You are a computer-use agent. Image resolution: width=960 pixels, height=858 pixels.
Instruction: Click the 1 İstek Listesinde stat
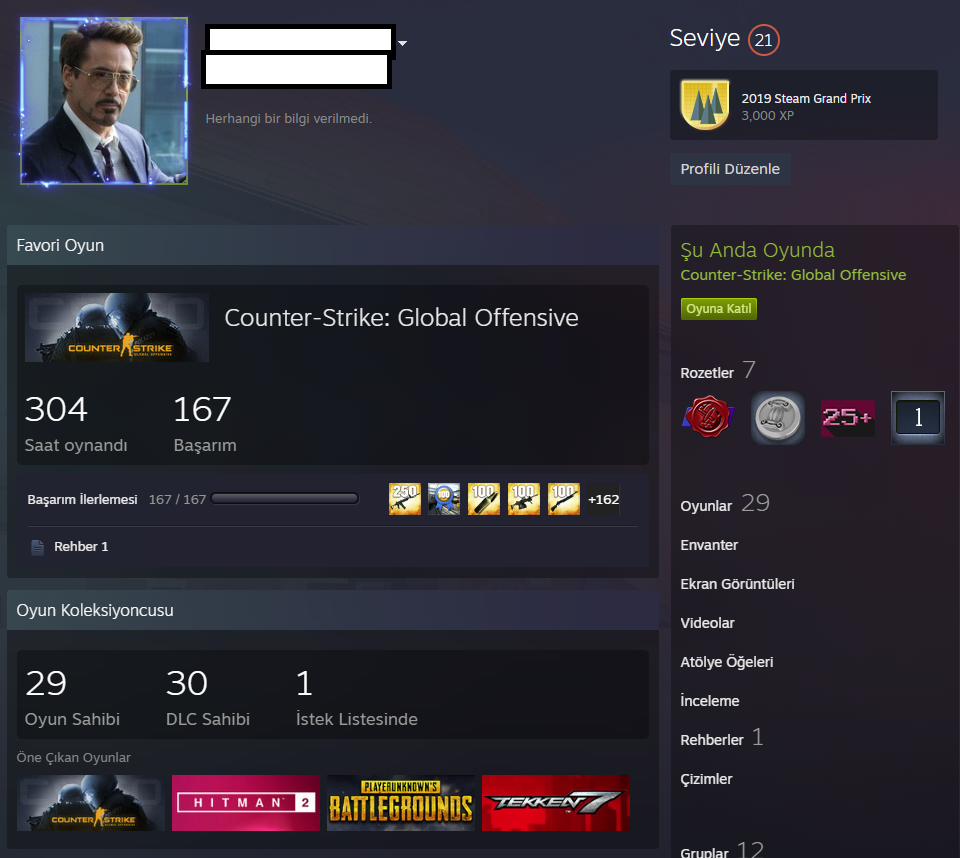pyautogui.click(x=356, y=697)
